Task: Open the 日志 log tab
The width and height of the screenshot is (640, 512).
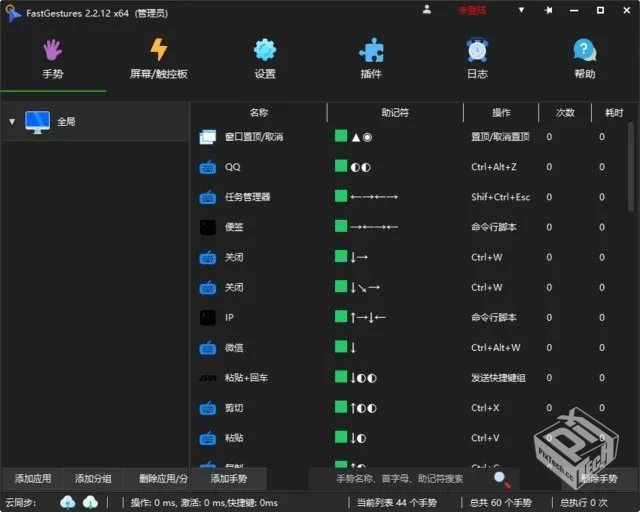Action: pyautogui.click(x=477, y=60)
